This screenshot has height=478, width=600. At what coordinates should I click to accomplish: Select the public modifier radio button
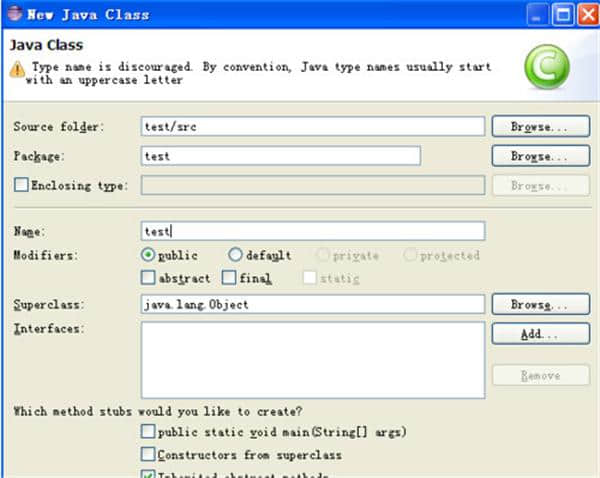(x=149, y=255)
